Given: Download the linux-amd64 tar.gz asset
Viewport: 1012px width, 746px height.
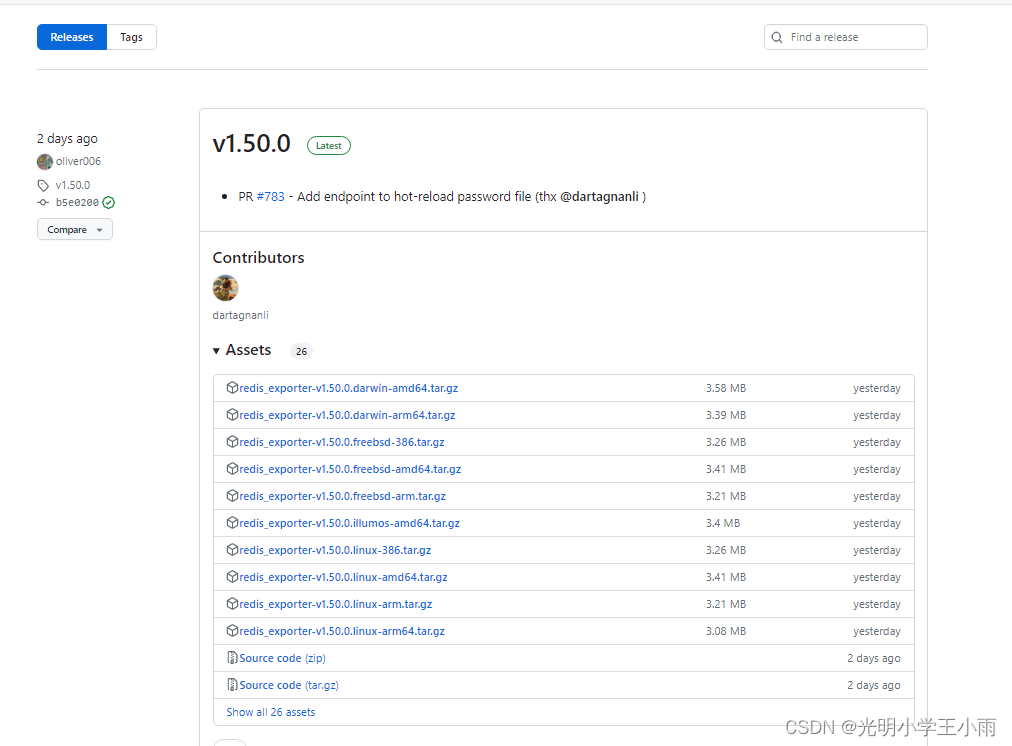Looking at the screenshot, I should tap(343, 578).
